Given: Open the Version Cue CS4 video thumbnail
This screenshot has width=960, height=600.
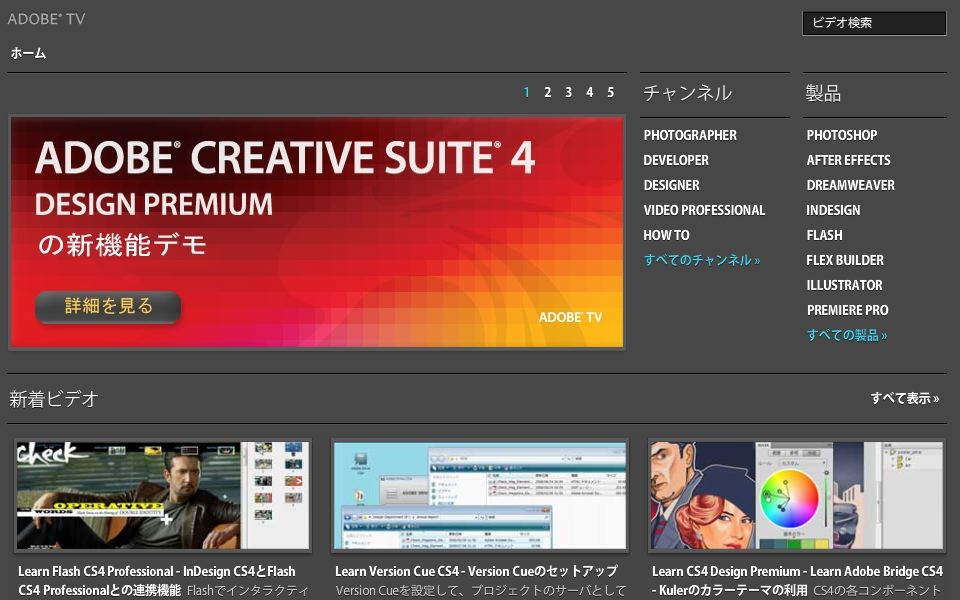Looking at the screenshot, I should point(480,495).
